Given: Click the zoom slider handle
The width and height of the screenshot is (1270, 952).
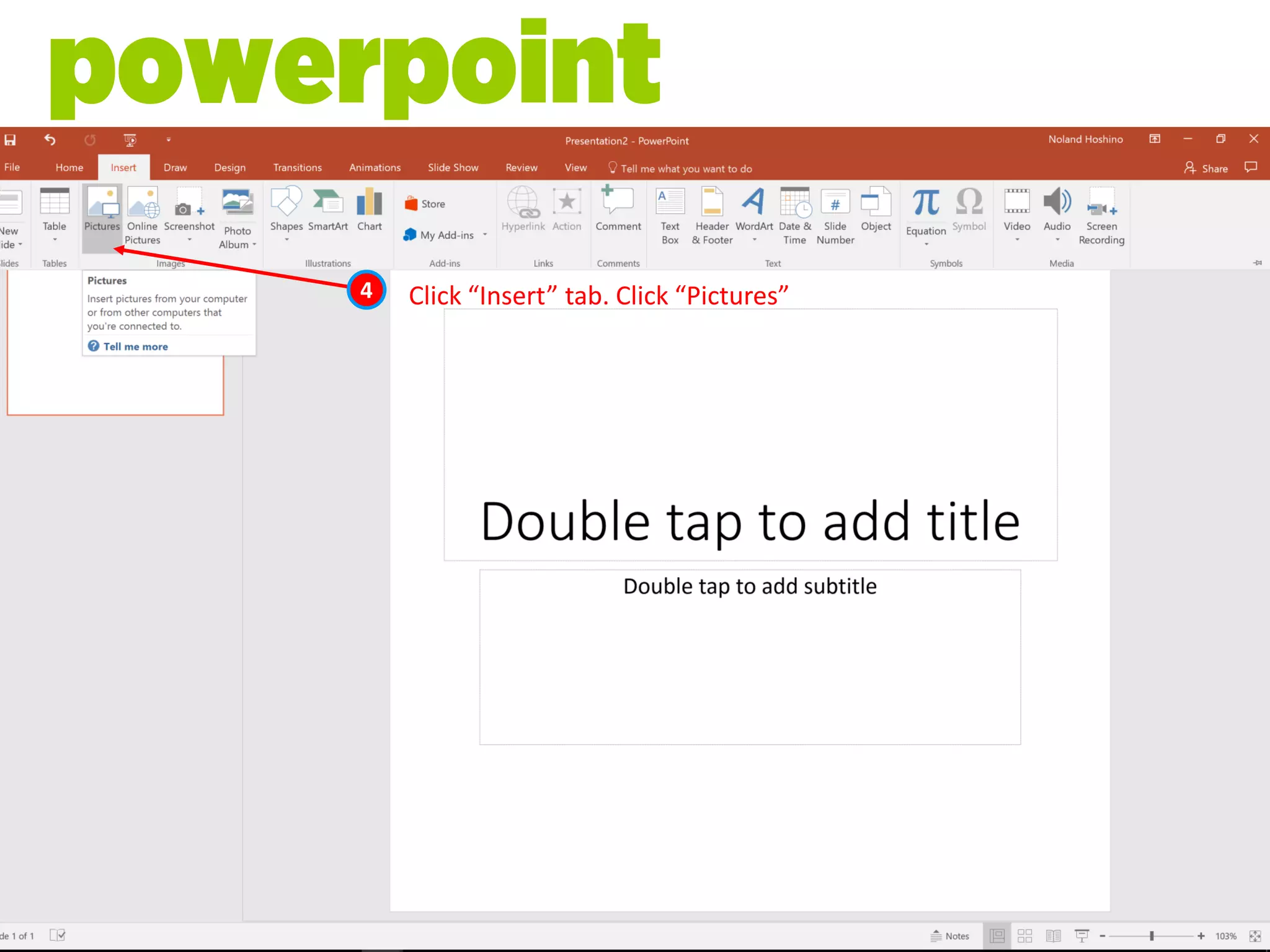Looking at the screenshot, I should (1152, 936).
